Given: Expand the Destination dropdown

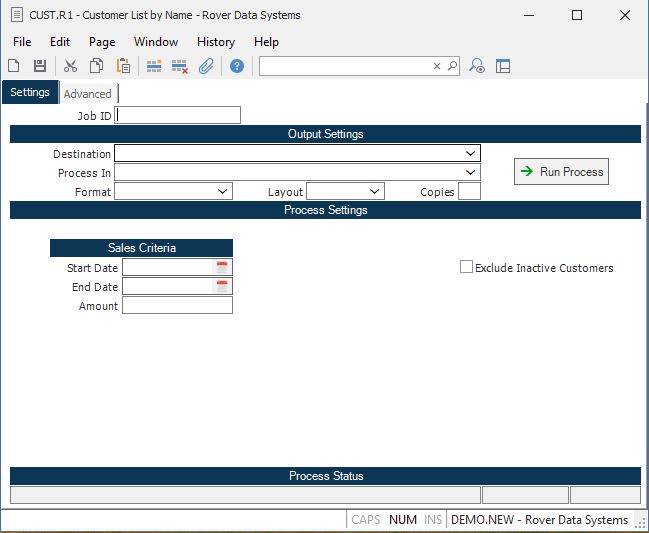Looking at the screenshot, I should (470, 154).
